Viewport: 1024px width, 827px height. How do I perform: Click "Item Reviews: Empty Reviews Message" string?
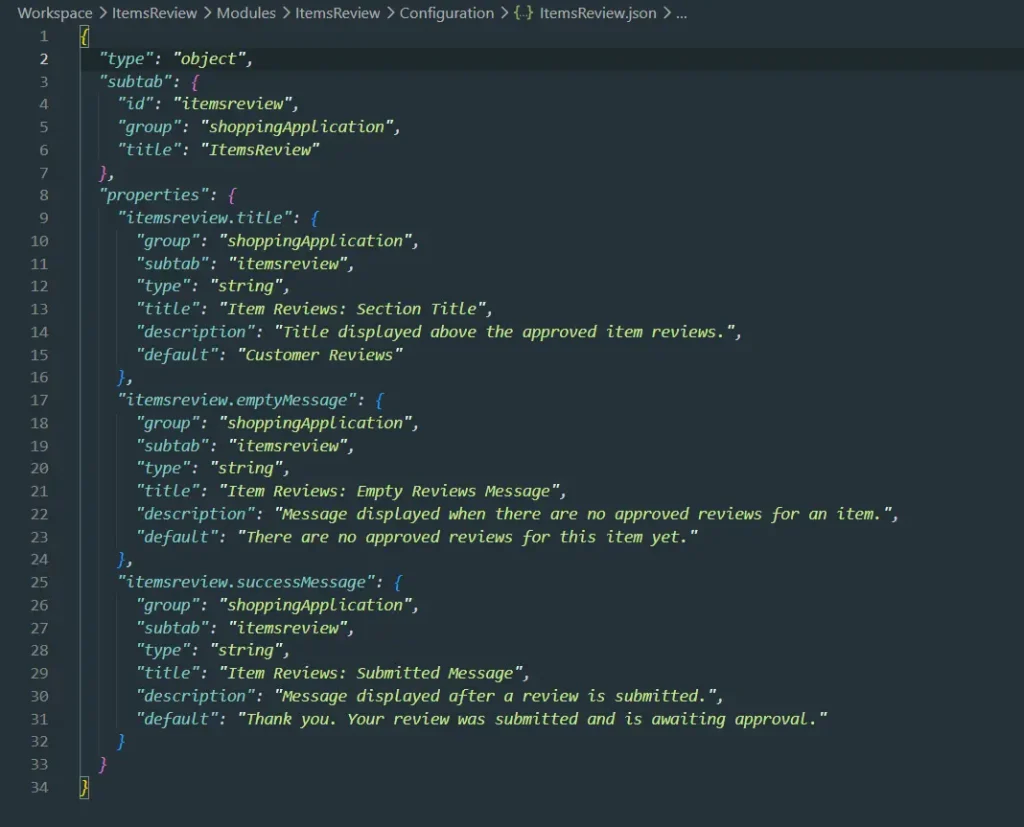pyautogui.click(x=392, y=491)
